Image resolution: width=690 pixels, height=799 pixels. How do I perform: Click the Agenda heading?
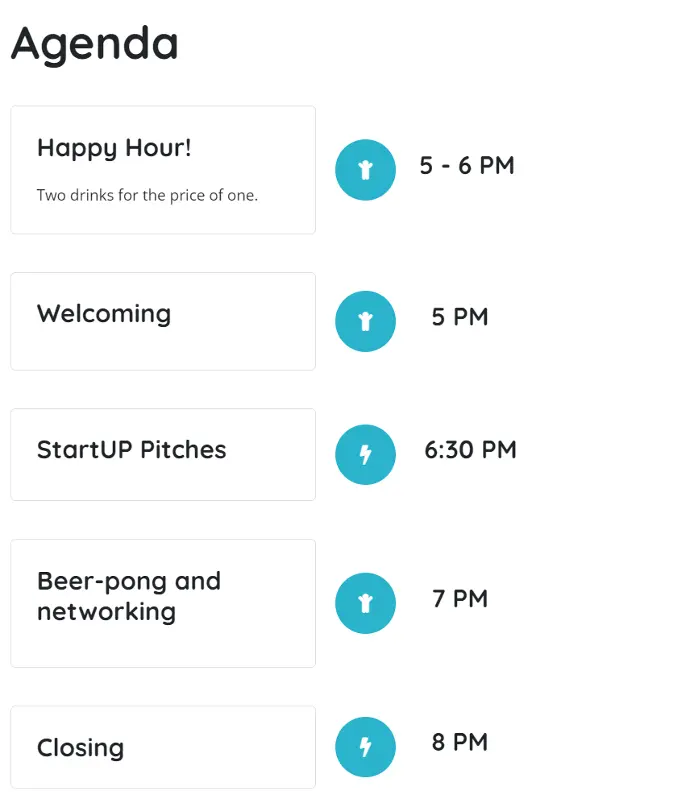pyautogui.click(x=95, y=45)
